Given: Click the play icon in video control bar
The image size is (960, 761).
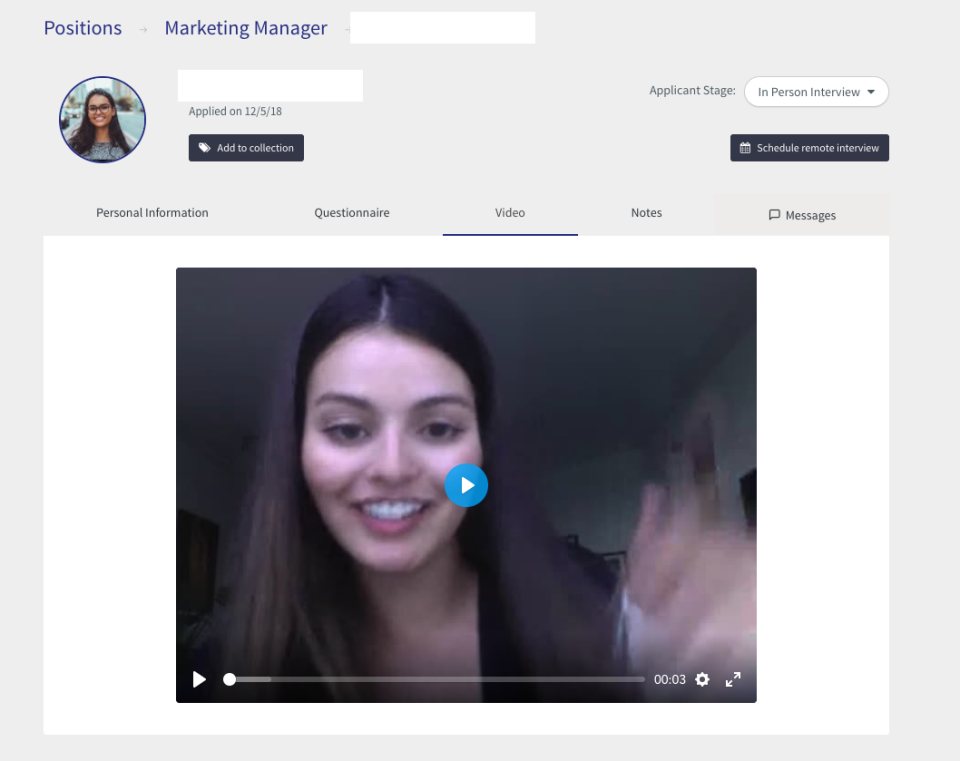Looking at the screenshot, I should tap(199, 680).
